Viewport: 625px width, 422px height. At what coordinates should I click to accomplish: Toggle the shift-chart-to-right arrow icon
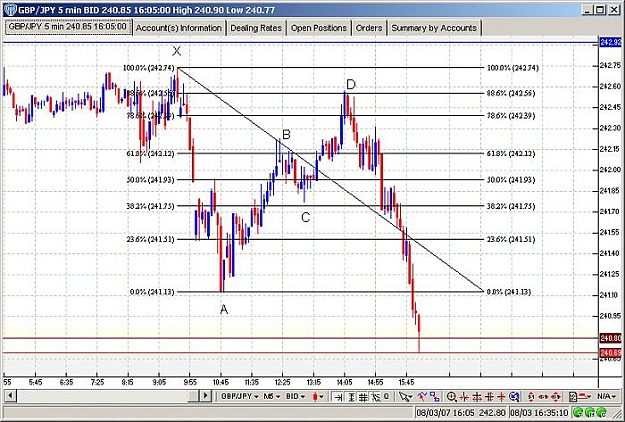[338, 396]
